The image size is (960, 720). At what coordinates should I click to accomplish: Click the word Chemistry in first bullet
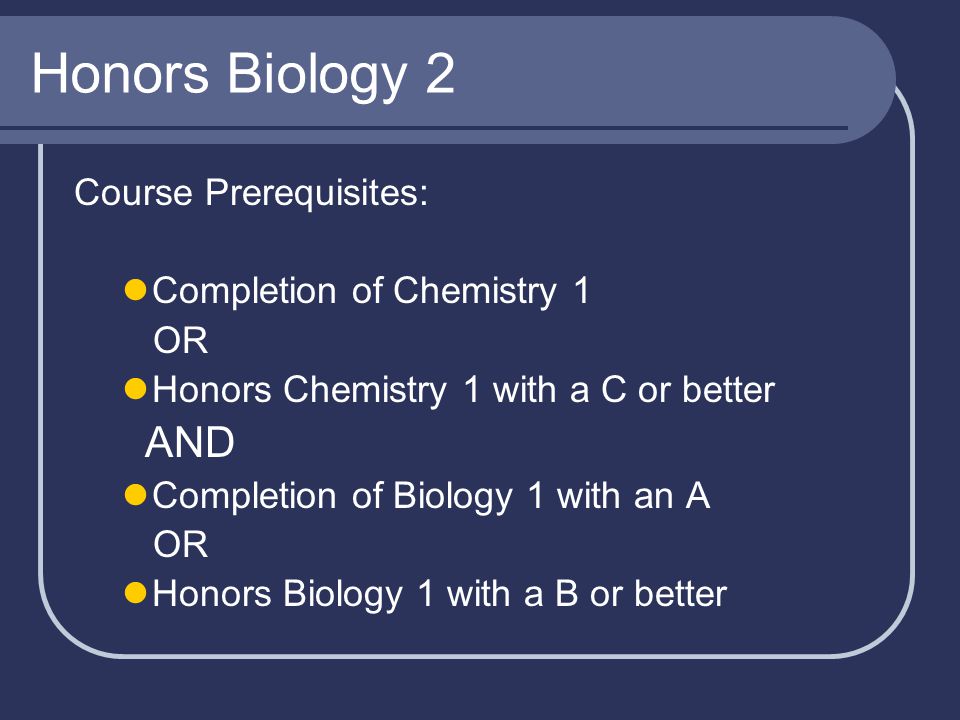point(474,291)
